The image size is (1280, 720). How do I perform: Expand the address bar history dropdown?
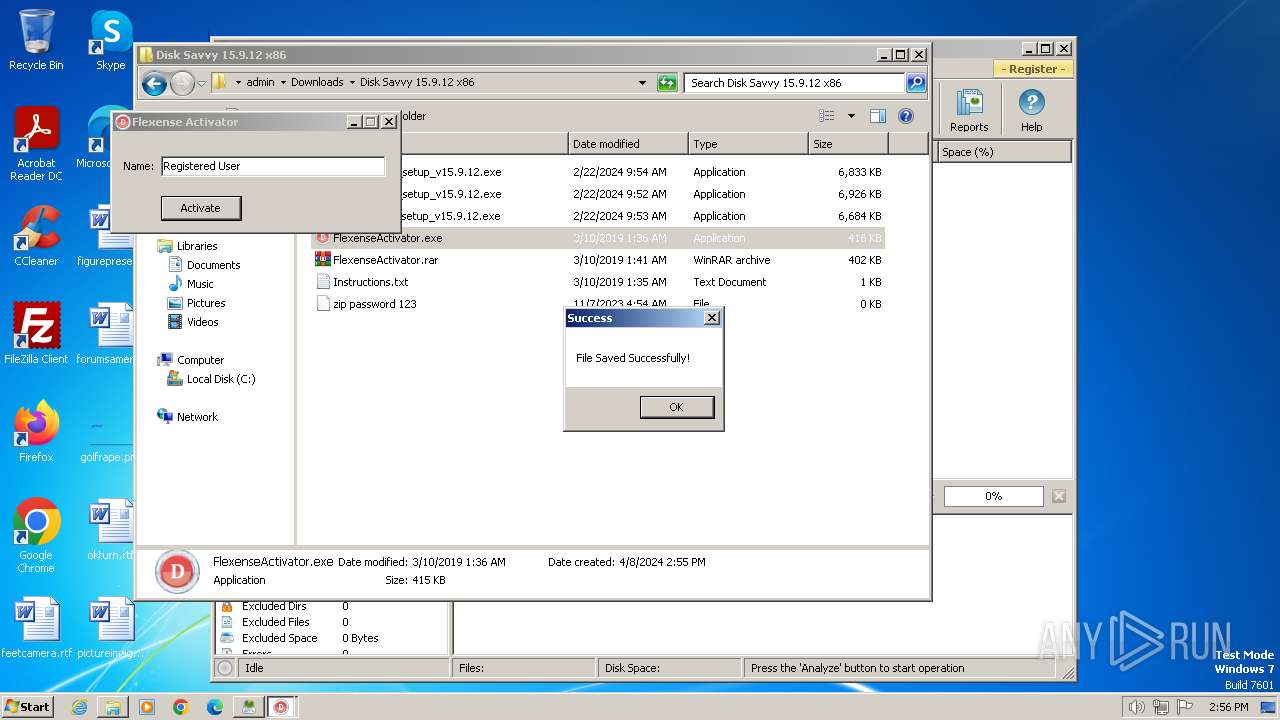point(642,83)
